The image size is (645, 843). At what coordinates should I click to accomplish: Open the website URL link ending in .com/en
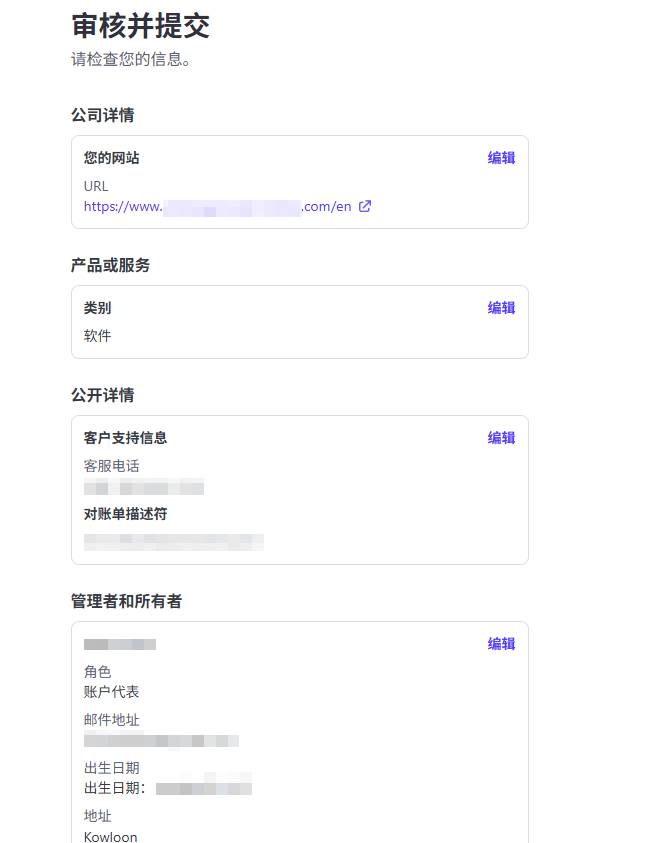pos(217,207)
